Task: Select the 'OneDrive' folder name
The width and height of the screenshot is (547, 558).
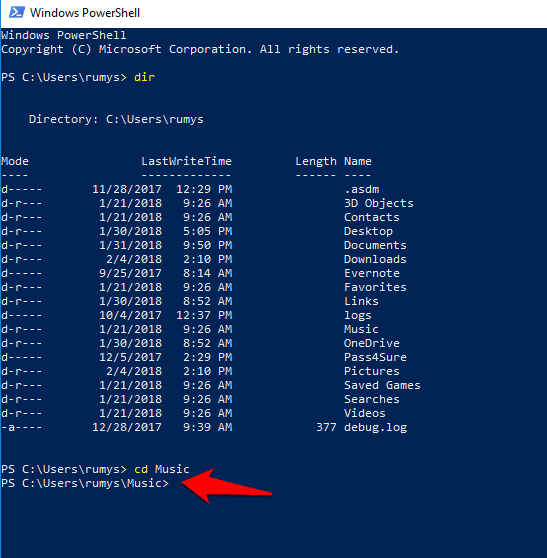Action: (372, 343)
